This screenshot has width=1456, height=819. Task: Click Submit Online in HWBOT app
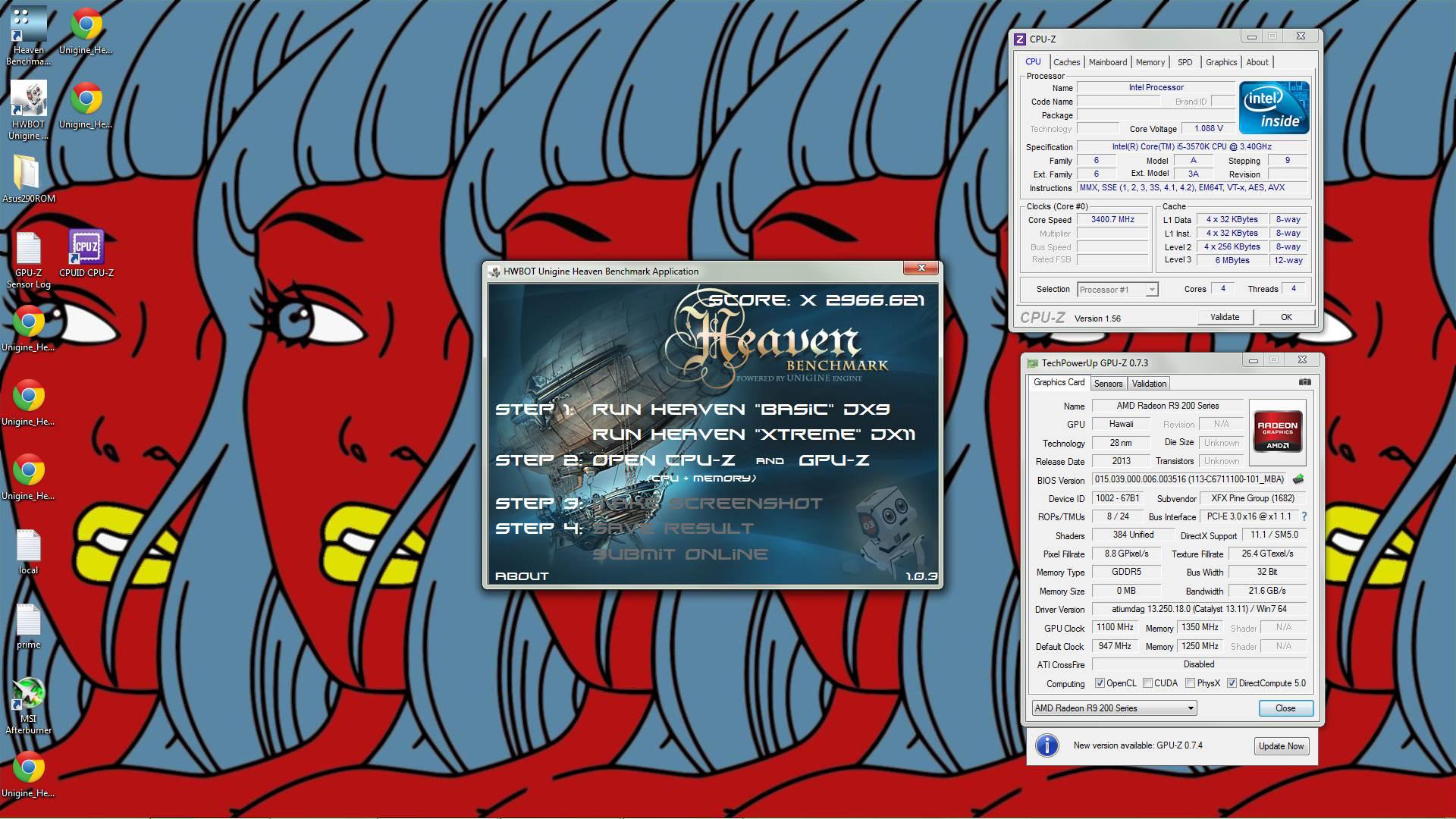pos(679,554)
